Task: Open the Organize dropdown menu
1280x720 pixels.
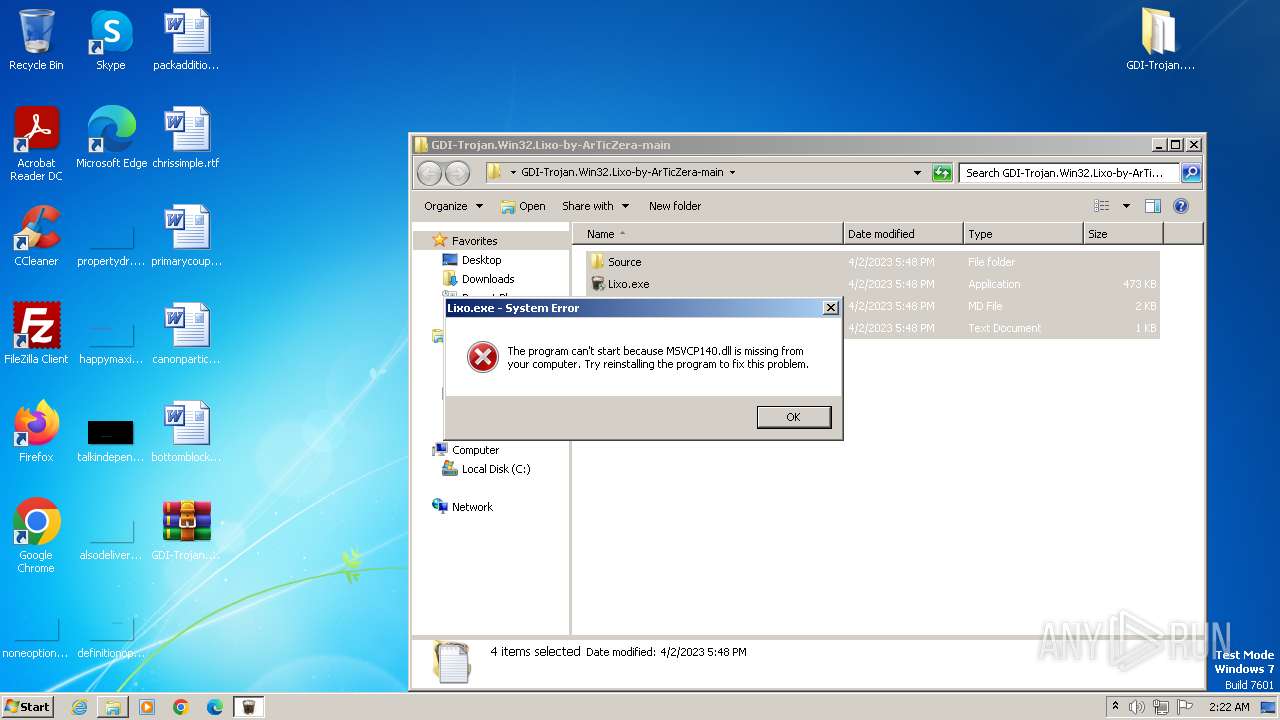Action: [x=453, y=206]
